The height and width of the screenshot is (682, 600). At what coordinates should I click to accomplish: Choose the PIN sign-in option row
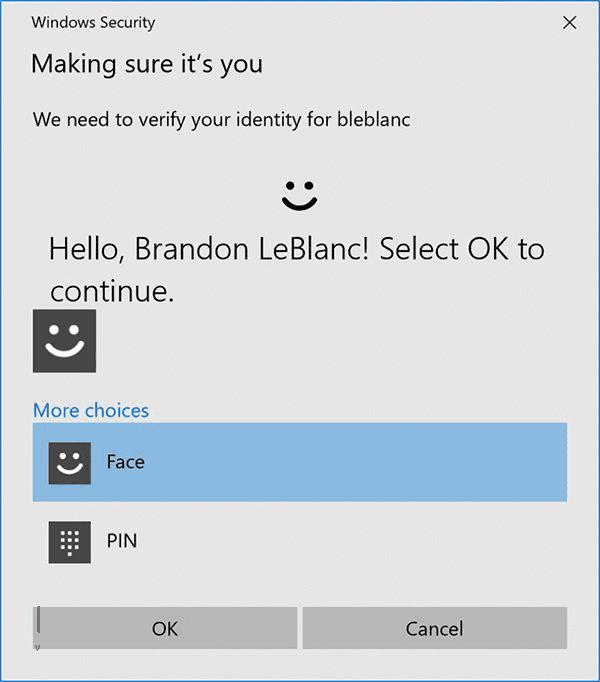coord(300,542)
